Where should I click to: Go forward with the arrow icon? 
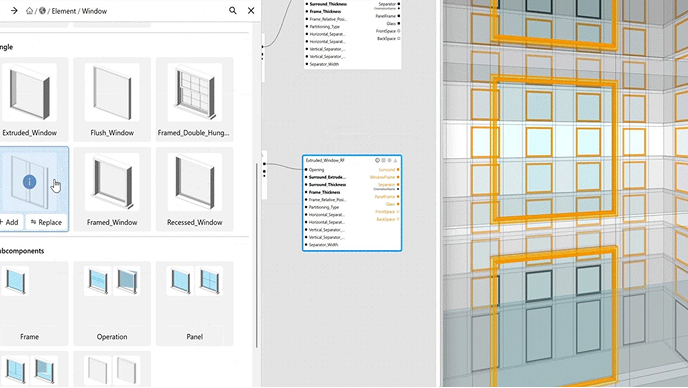[14, 11]
